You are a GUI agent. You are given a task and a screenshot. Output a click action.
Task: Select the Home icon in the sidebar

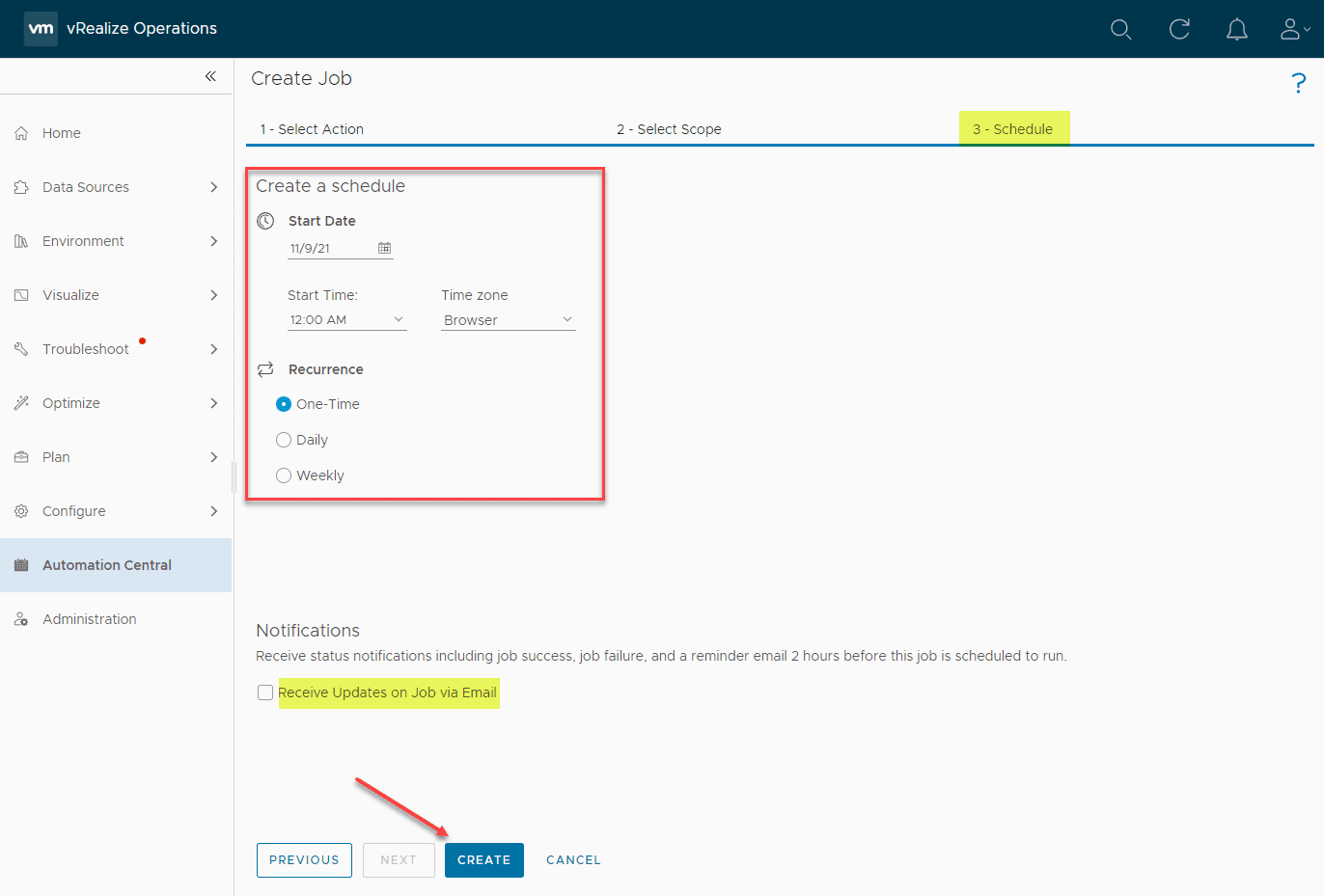20,132
